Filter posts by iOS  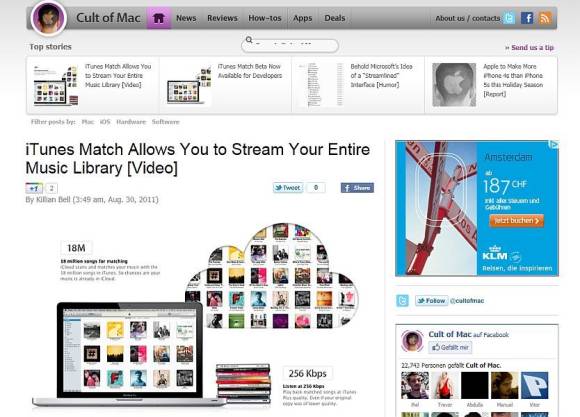click(x=105, y=122)
